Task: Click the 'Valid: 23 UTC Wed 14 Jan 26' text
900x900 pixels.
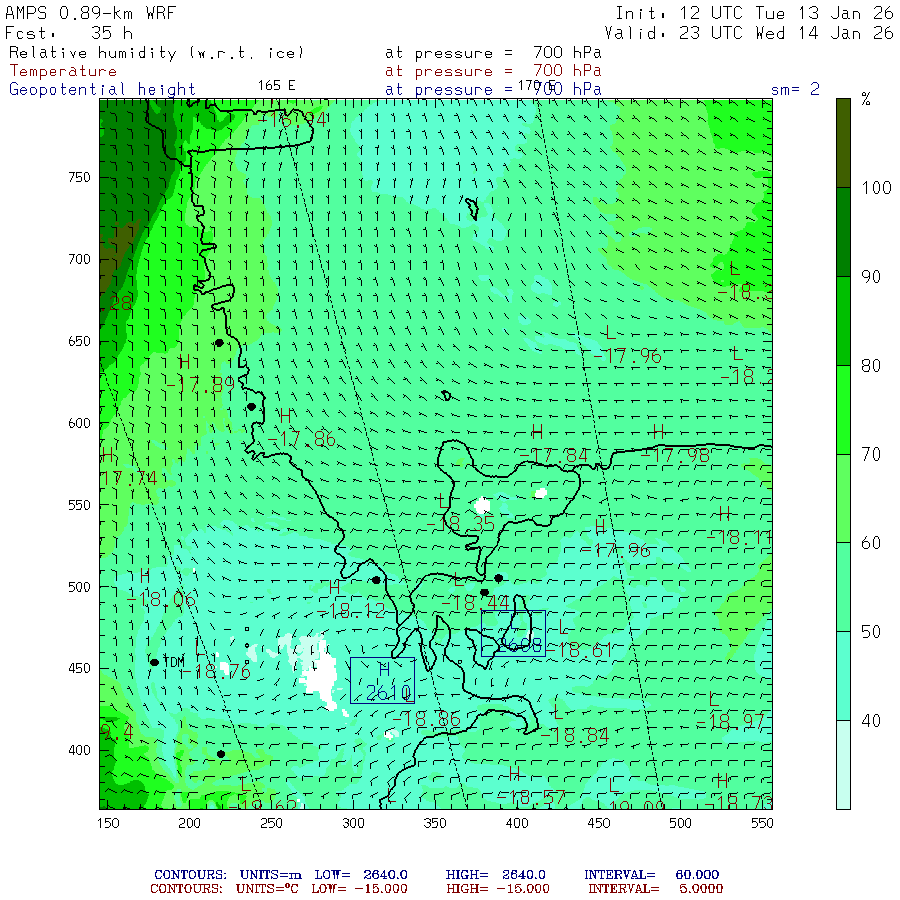Action: (748, 32)
